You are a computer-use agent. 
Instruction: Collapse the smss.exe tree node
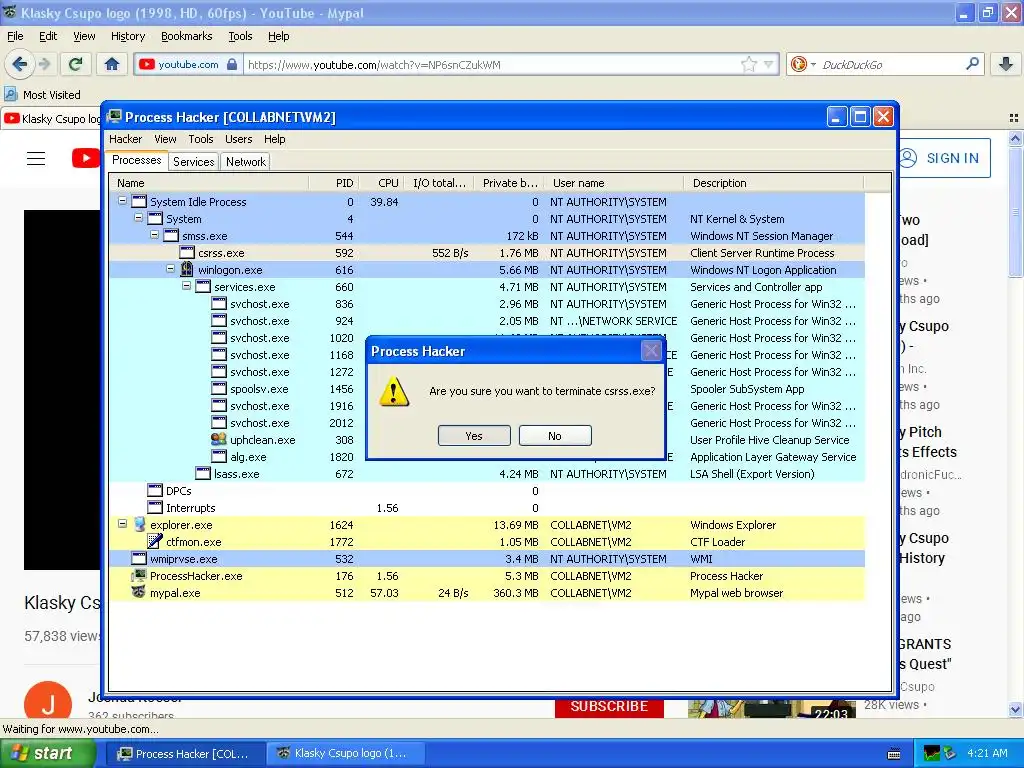click(x=154, y=234)
